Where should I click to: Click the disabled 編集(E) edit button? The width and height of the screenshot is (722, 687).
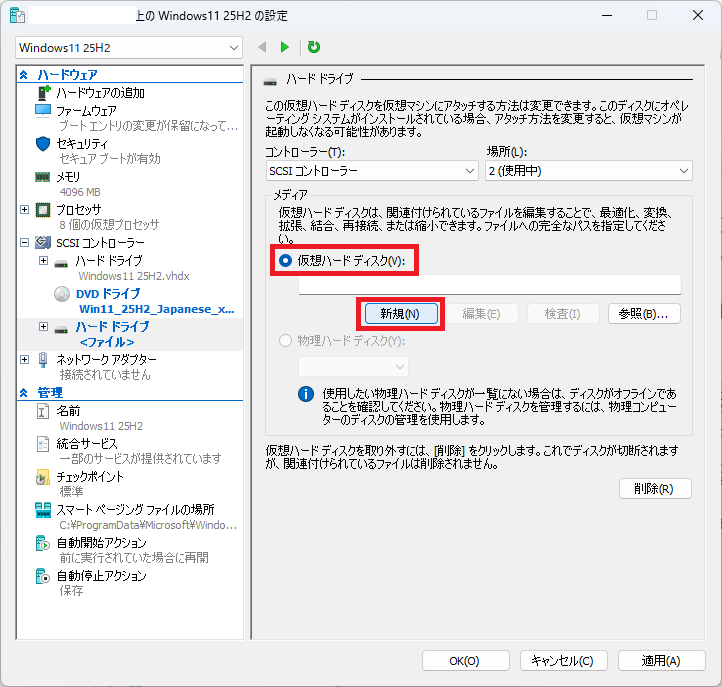[482, 314]
